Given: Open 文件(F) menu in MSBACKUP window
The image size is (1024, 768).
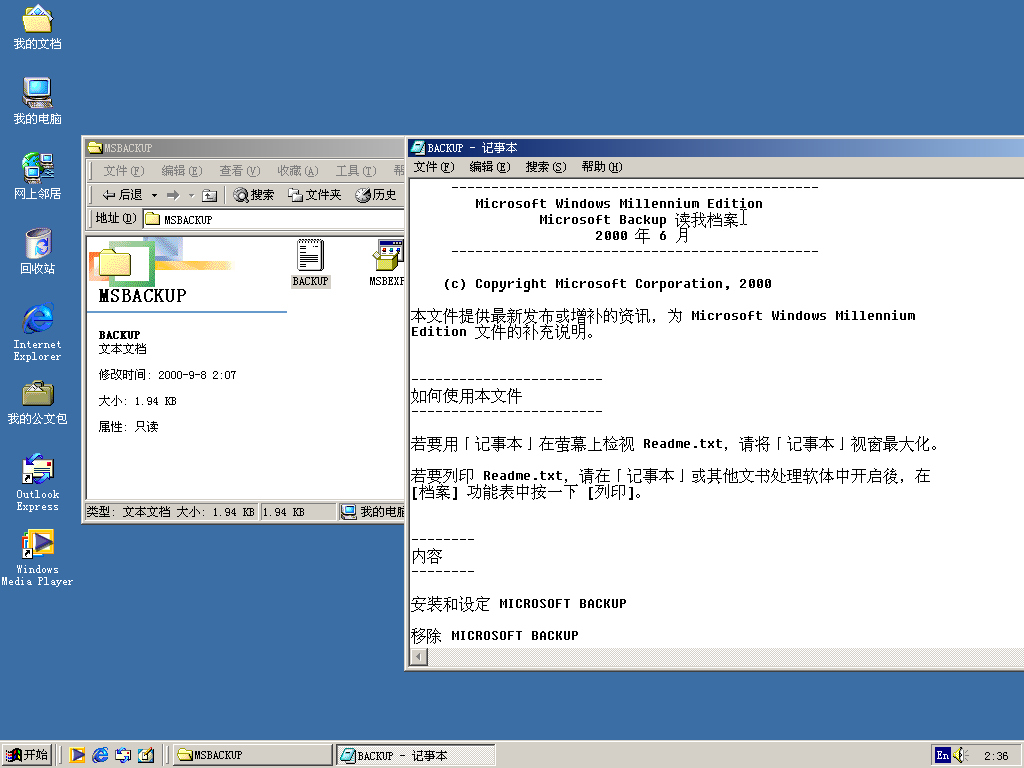Looking at the screenshot, I should coord(123,171).
